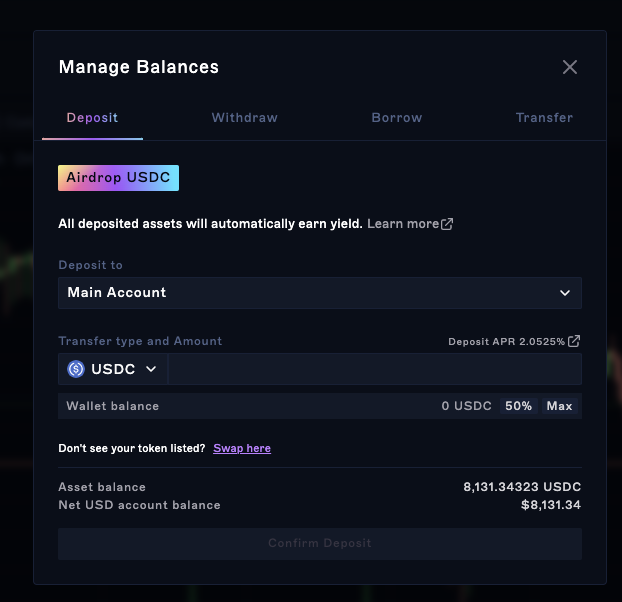Image resolution: width=622 pixels, height=602 pixels.
Task: Focus the deposit amount input field
Action: [375, 369]
